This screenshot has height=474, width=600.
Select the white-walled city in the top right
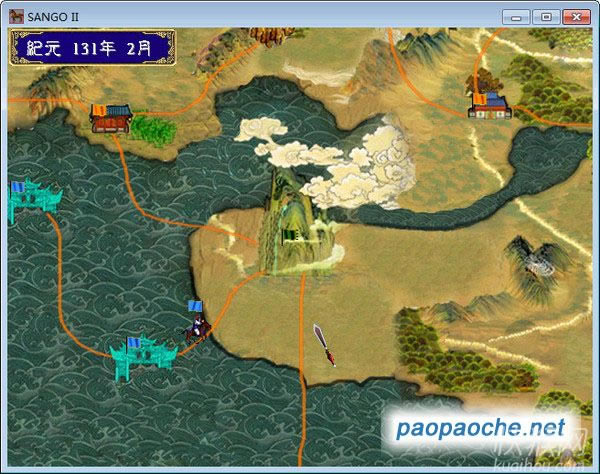486,104
